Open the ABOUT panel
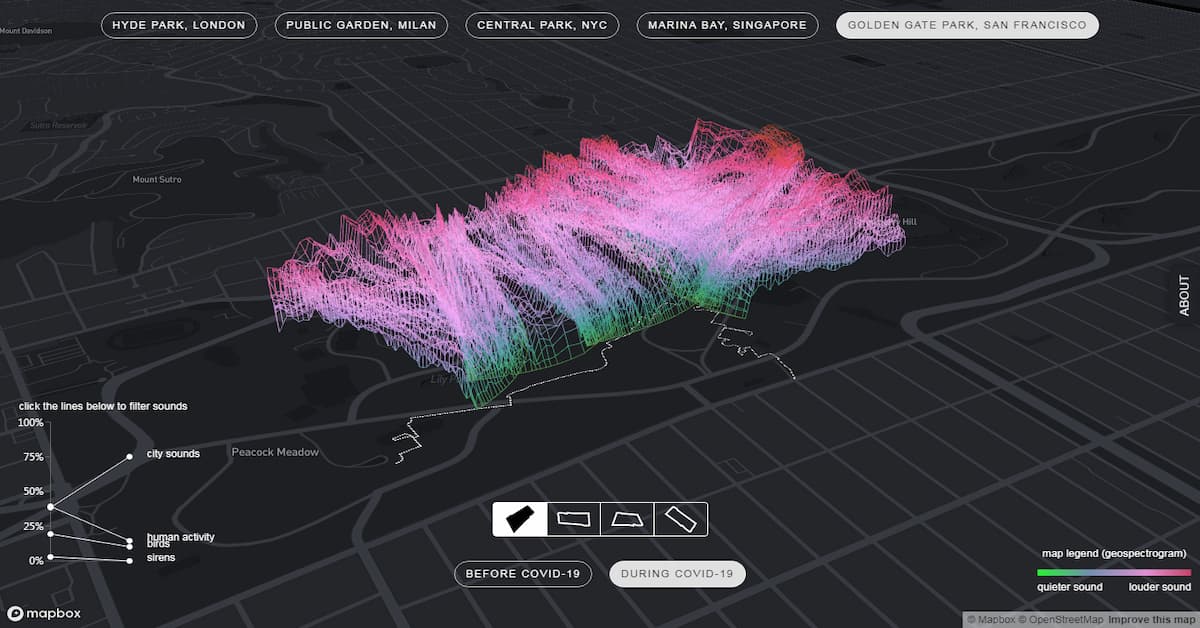The width and height of the screenshot is (1200, 628). [1183, 293]
